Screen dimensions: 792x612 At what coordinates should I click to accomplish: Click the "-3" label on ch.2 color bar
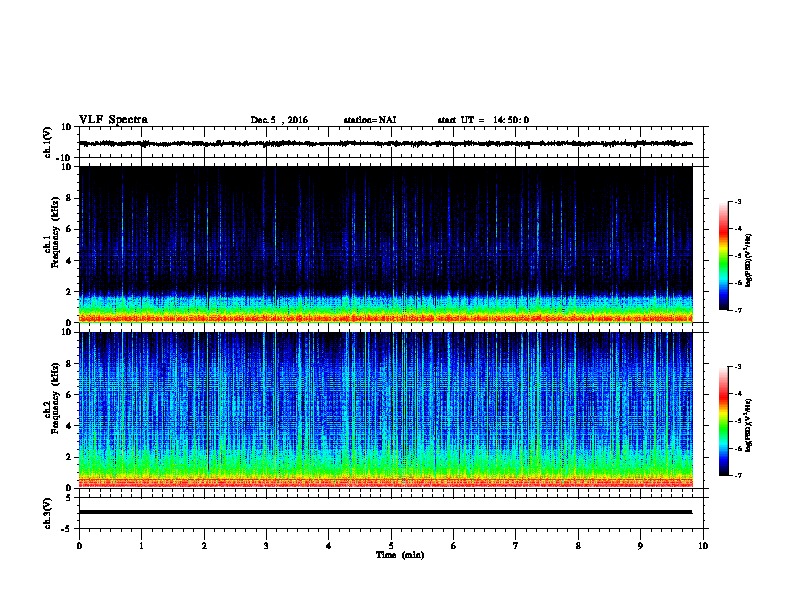click(737, 367)
